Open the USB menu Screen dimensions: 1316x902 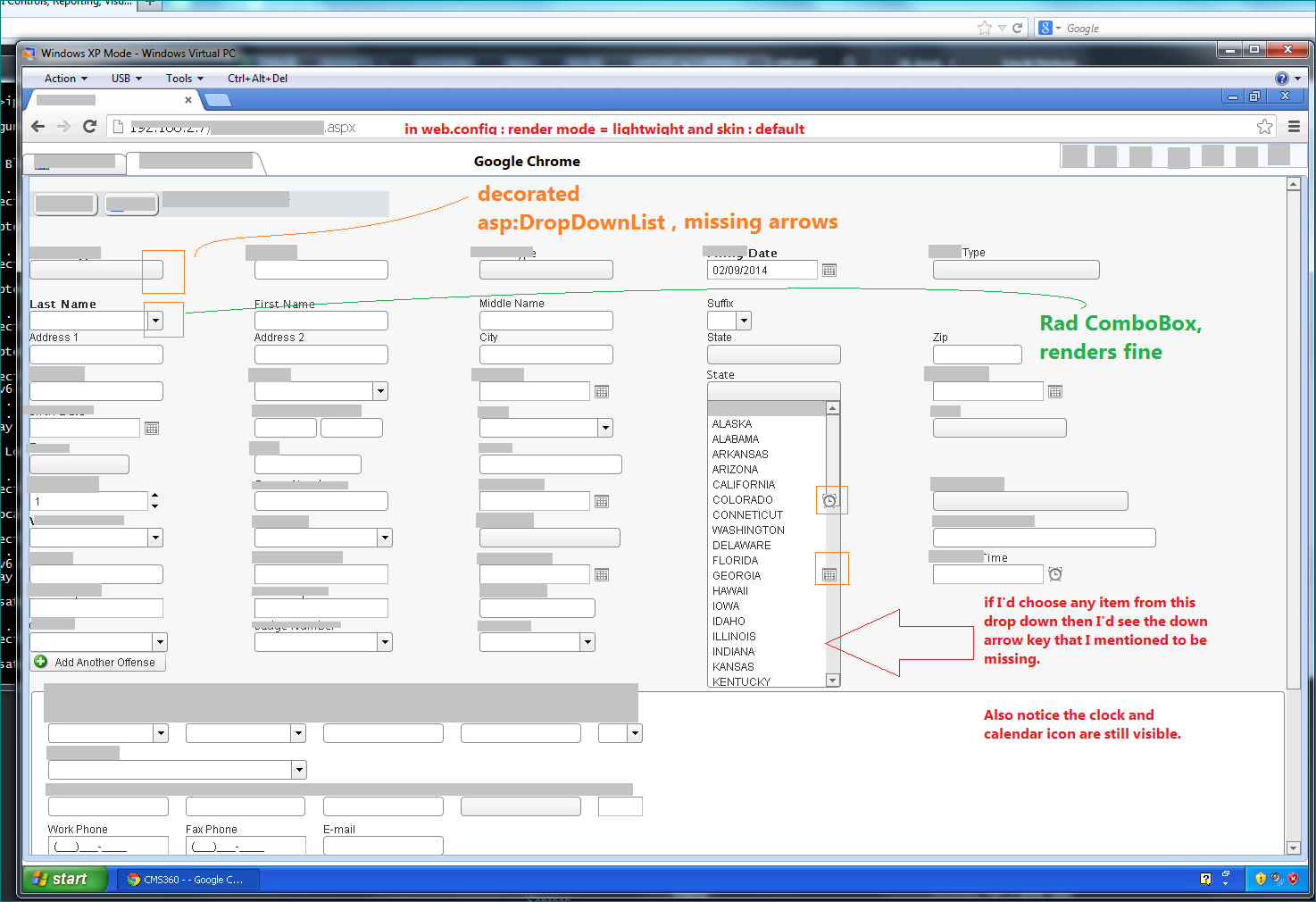coord(127,79)
